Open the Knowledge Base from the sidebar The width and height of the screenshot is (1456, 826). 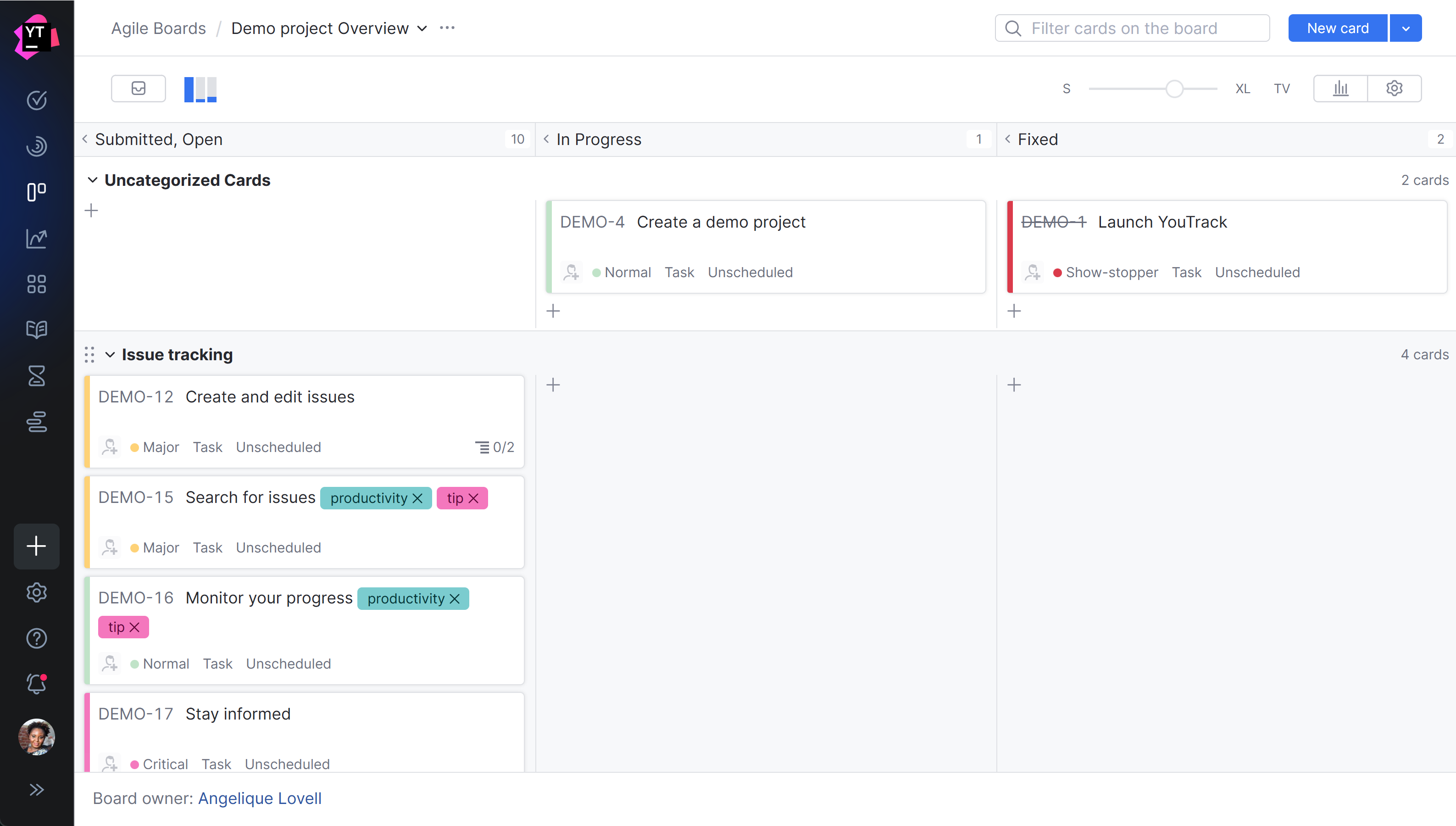(36, 329)
